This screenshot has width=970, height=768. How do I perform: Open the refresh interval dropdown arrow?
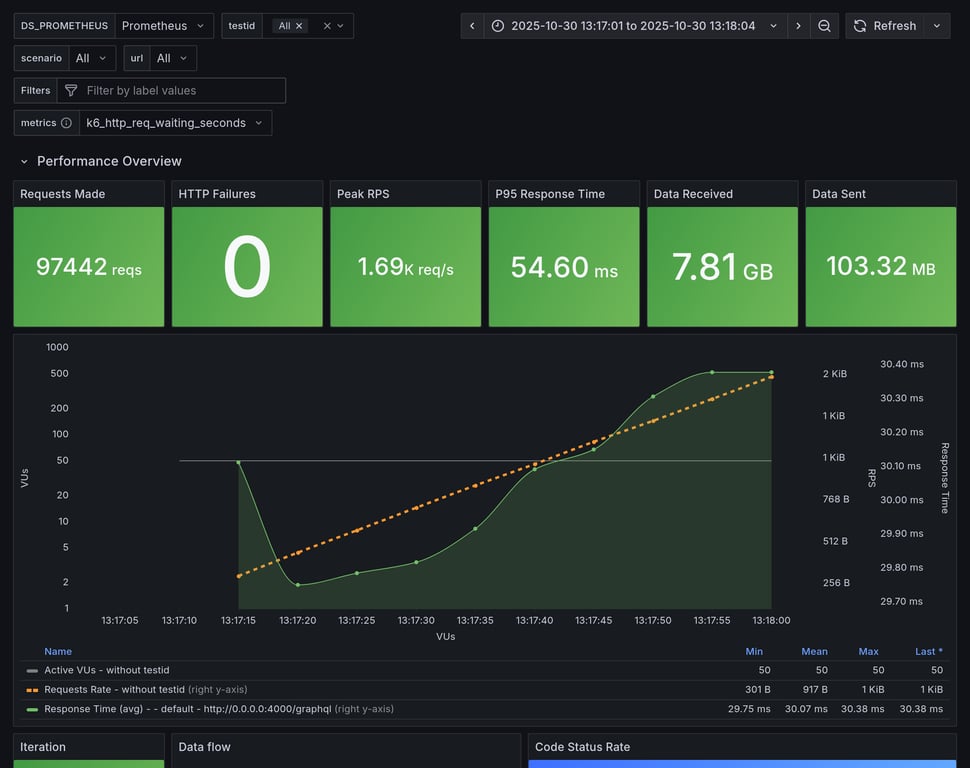pyautogui.click(x=937, y=26)
